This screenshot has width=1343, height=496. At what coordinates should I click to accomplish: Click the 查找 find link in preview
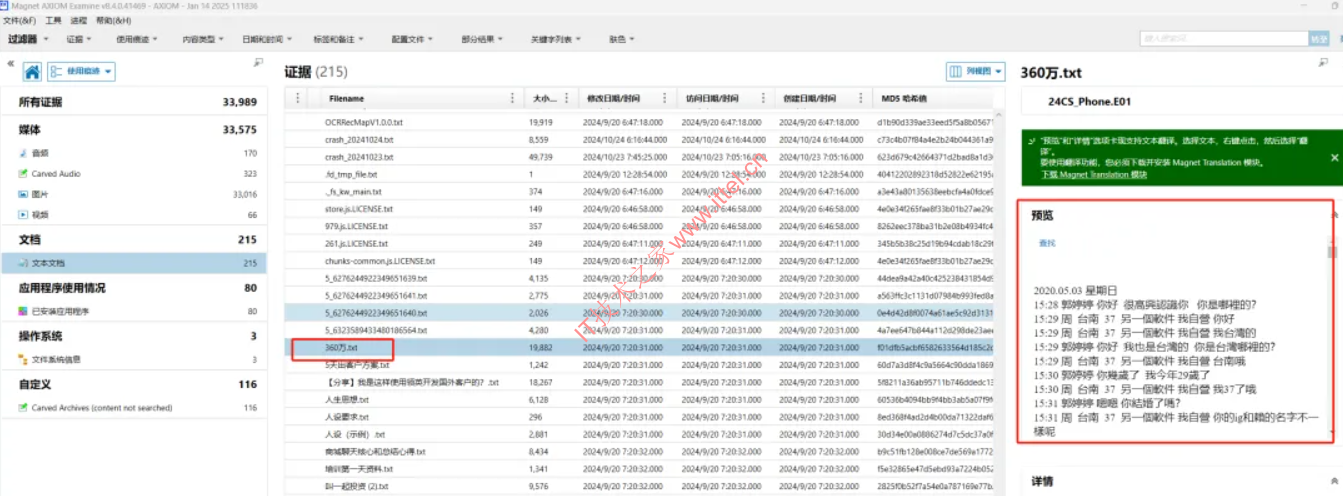[x=1046, y=243]
